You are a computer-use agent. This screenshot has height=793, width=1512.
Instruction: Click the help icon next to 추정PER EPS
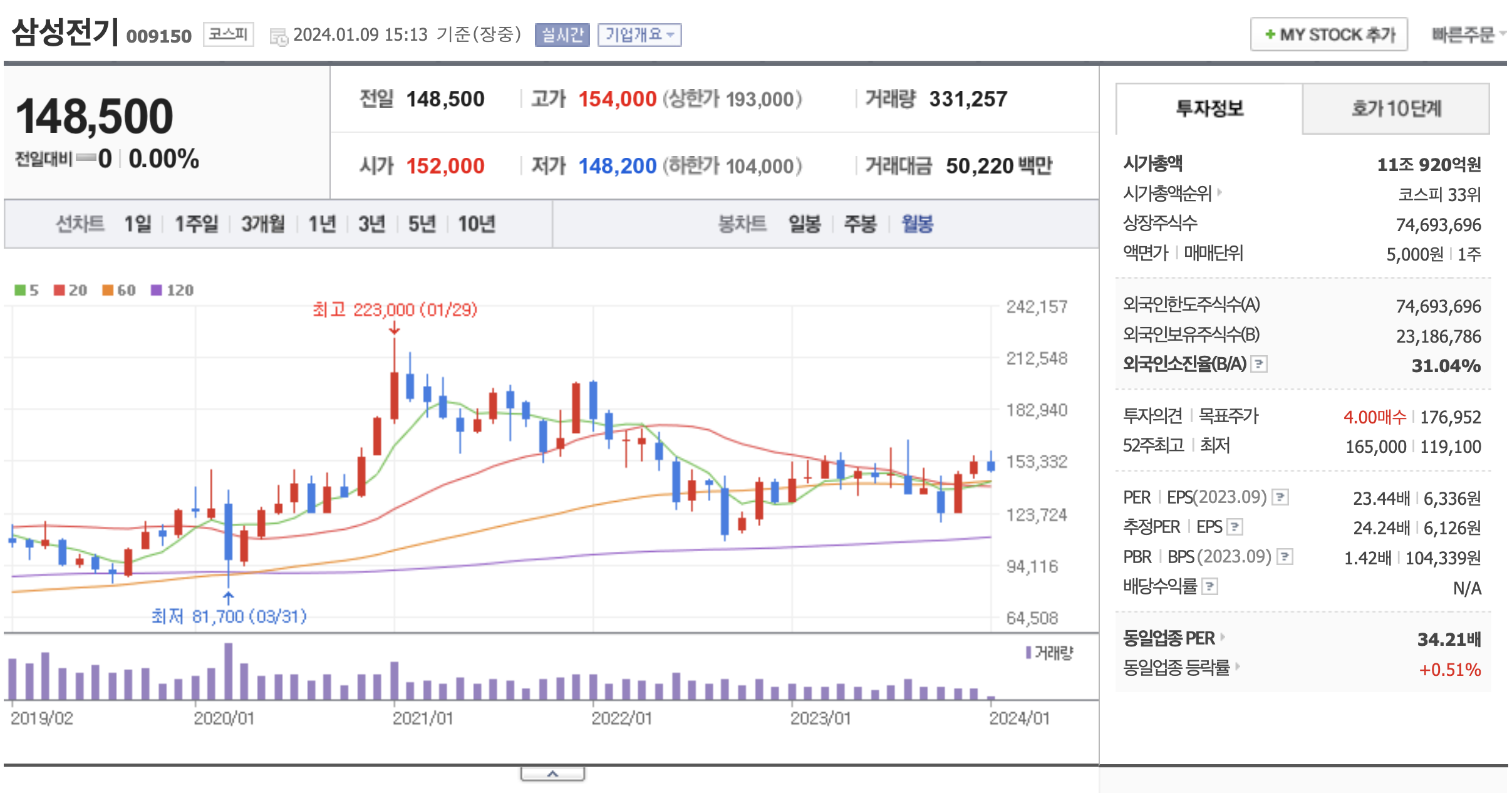(x=1235, y=527)
